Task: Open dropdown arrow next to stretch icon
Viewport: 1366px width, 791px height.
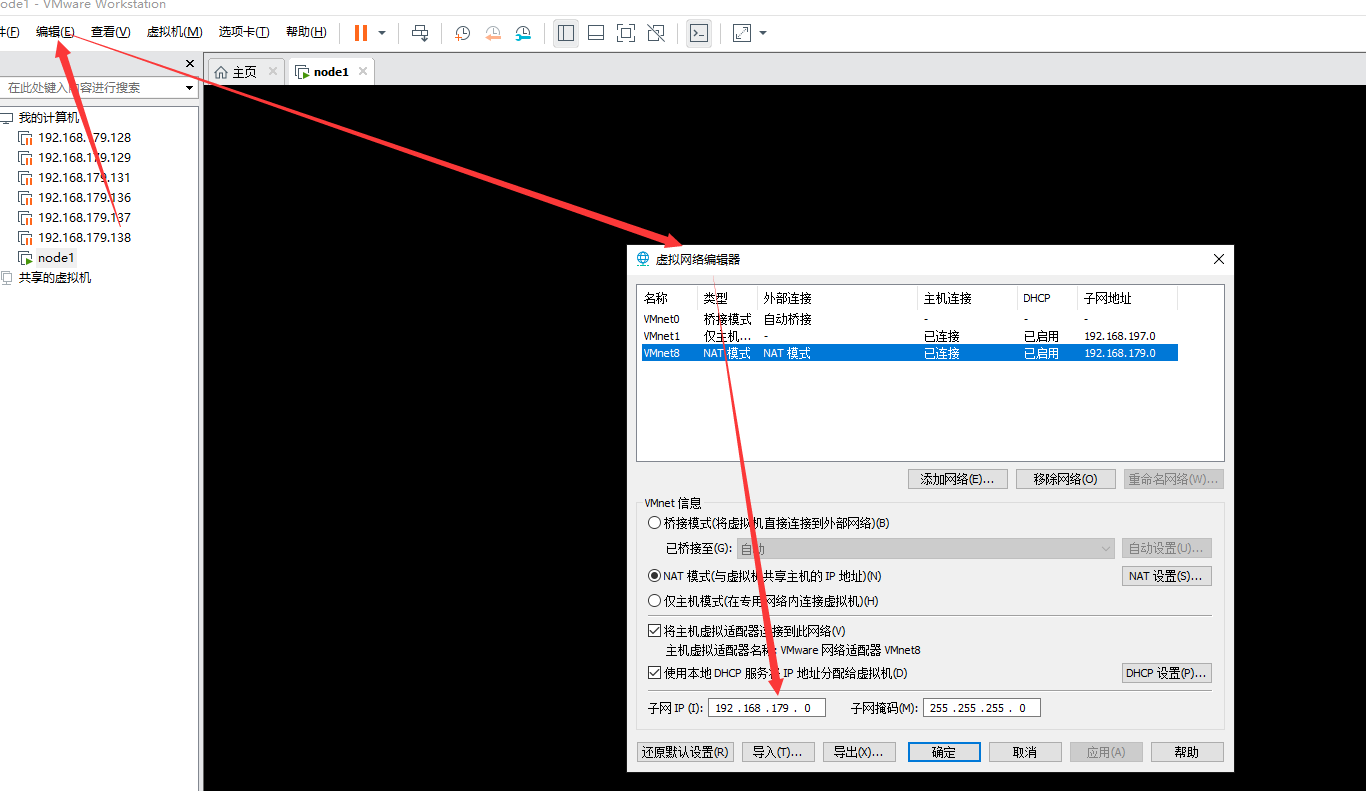Action: 763,33
